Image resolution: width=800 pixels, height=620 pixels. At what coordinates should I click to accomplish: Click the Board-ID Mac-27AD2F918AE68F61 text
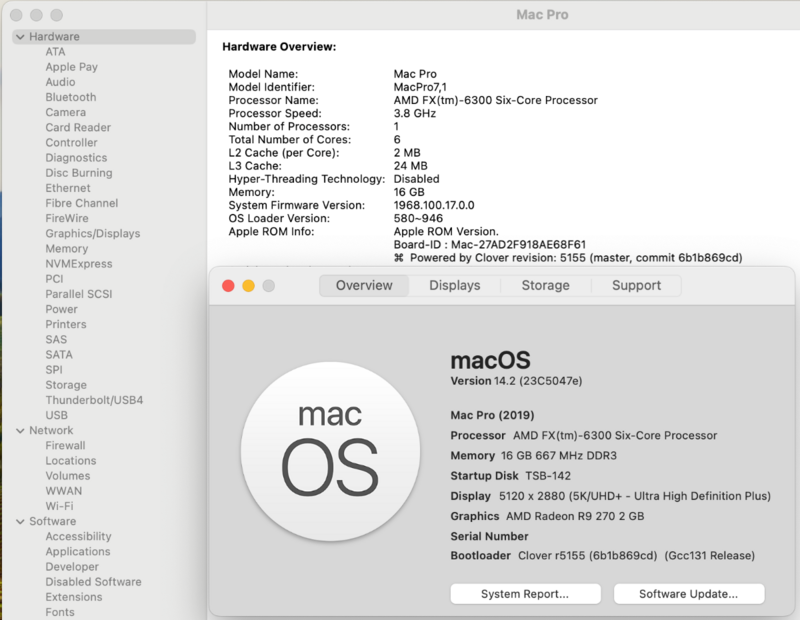pos(489,245)
